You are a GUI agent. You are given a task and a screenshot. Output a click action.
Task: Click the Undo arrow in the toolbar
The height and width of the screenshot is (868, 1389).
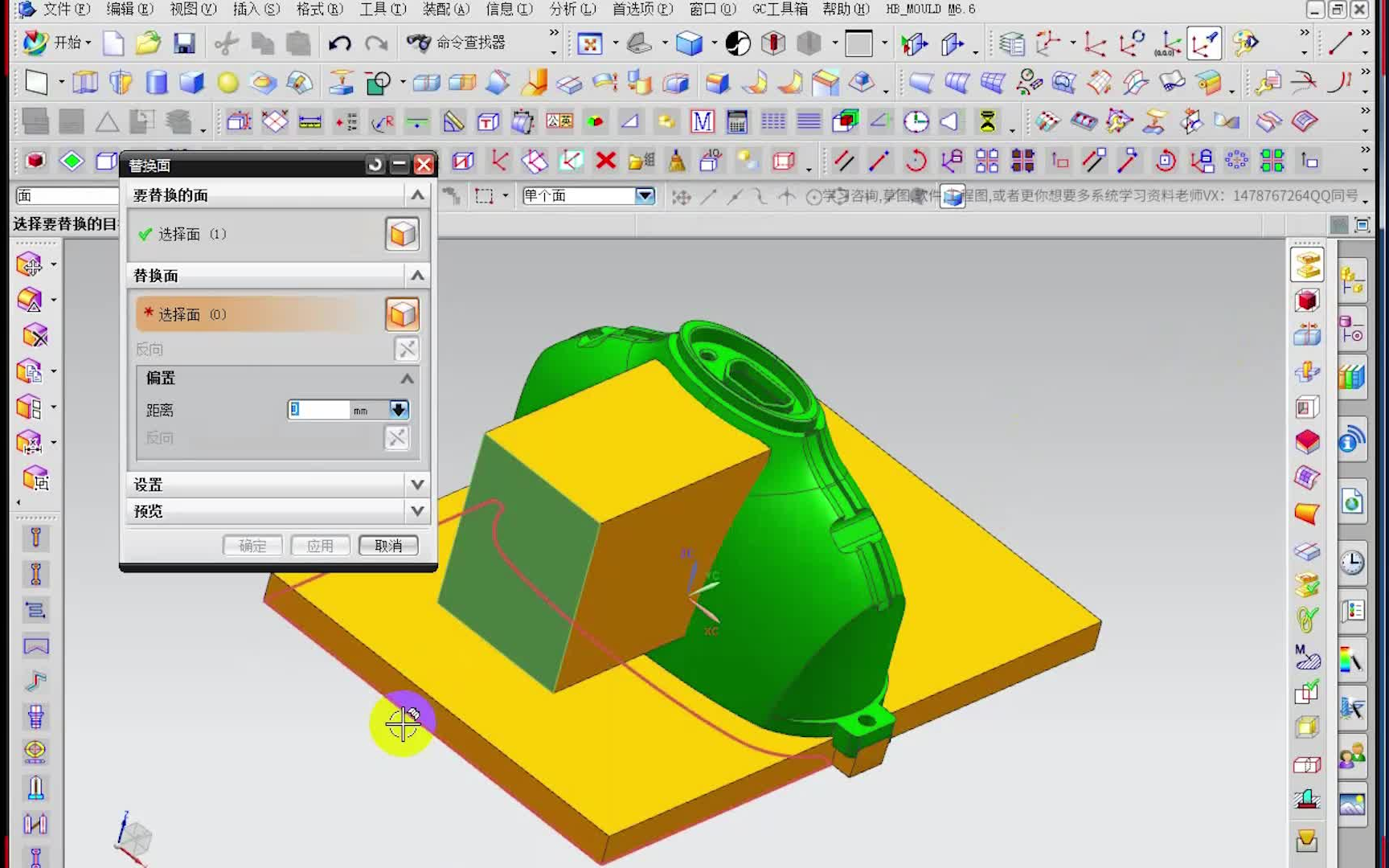(x=339, y=44)
